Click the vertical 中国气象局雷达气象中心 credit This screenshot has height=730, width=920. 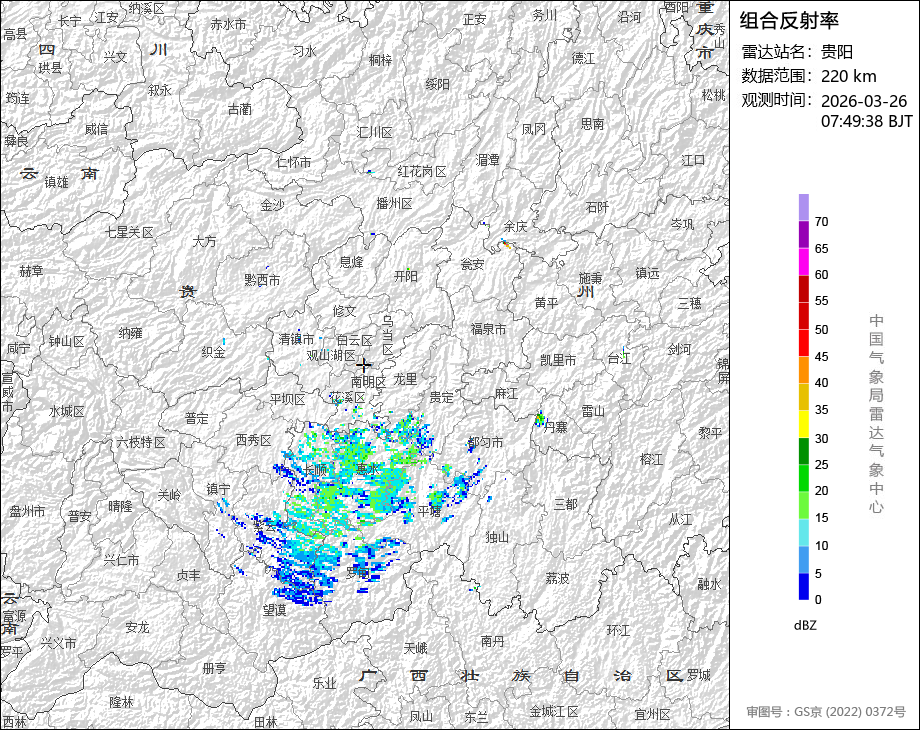point(876,414)
